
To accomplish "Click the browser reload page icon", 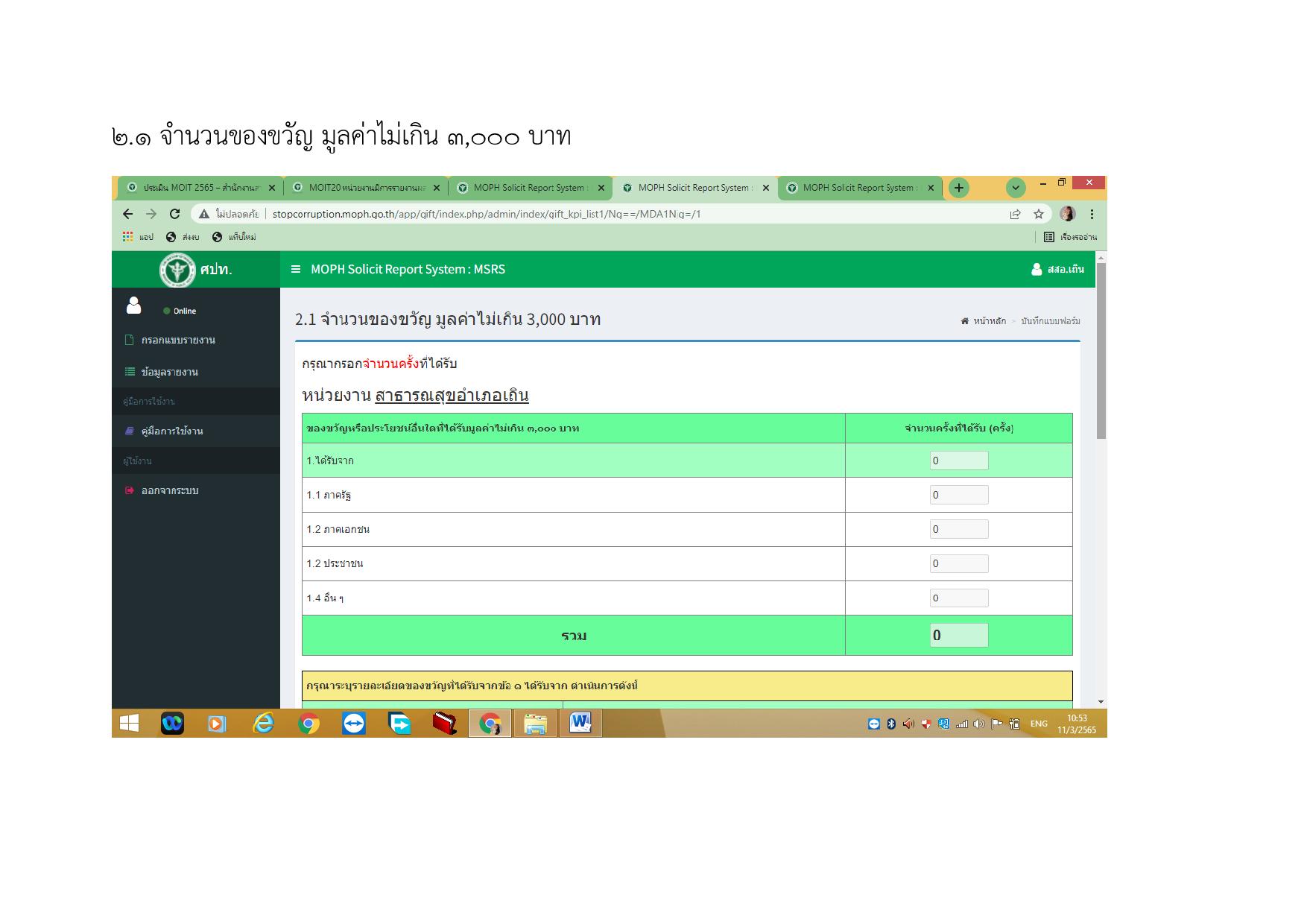I will pyautogui.click(x=174, y=214).
